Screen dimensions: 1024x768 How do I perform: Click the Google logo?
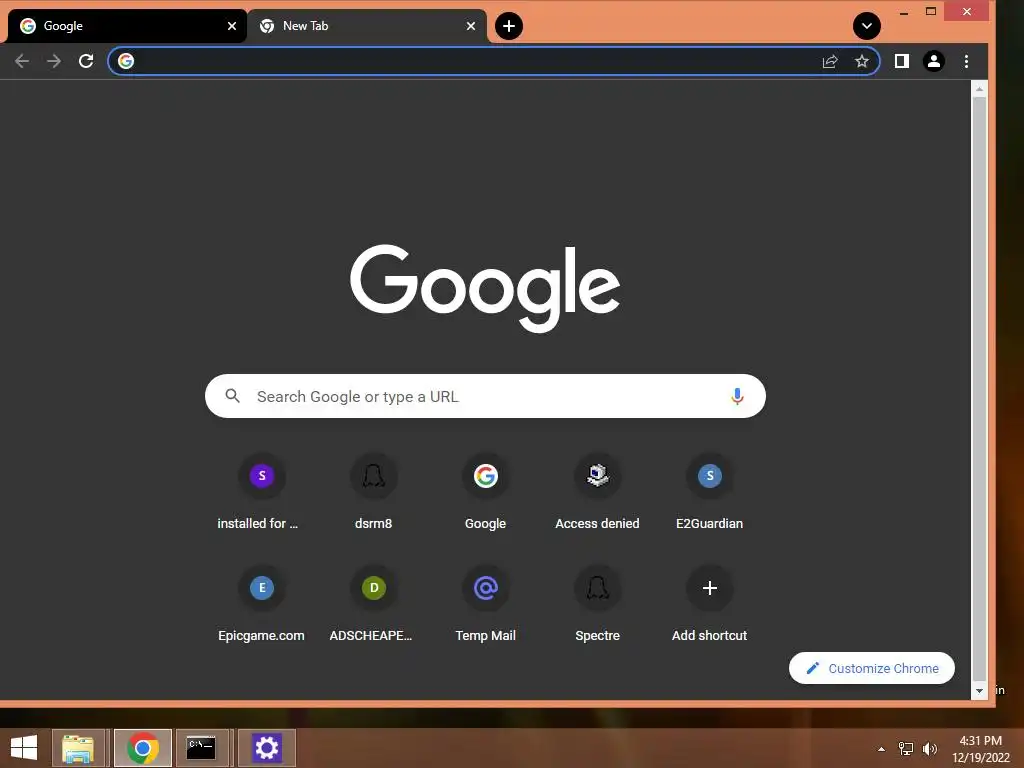click(485, 288)
